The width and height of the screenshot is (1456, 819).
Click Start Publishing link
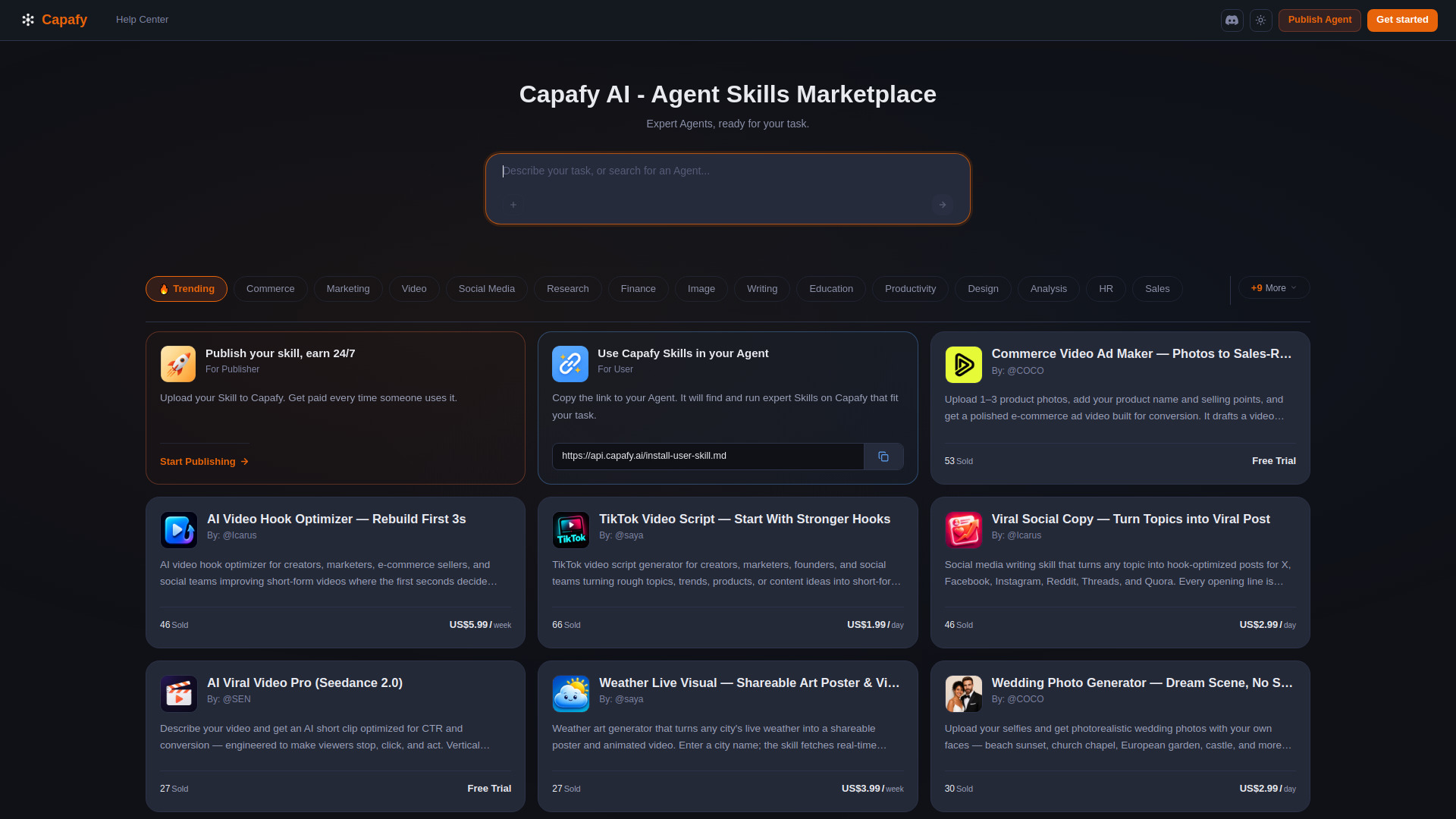pyautogui.click(x=204, y=462)
